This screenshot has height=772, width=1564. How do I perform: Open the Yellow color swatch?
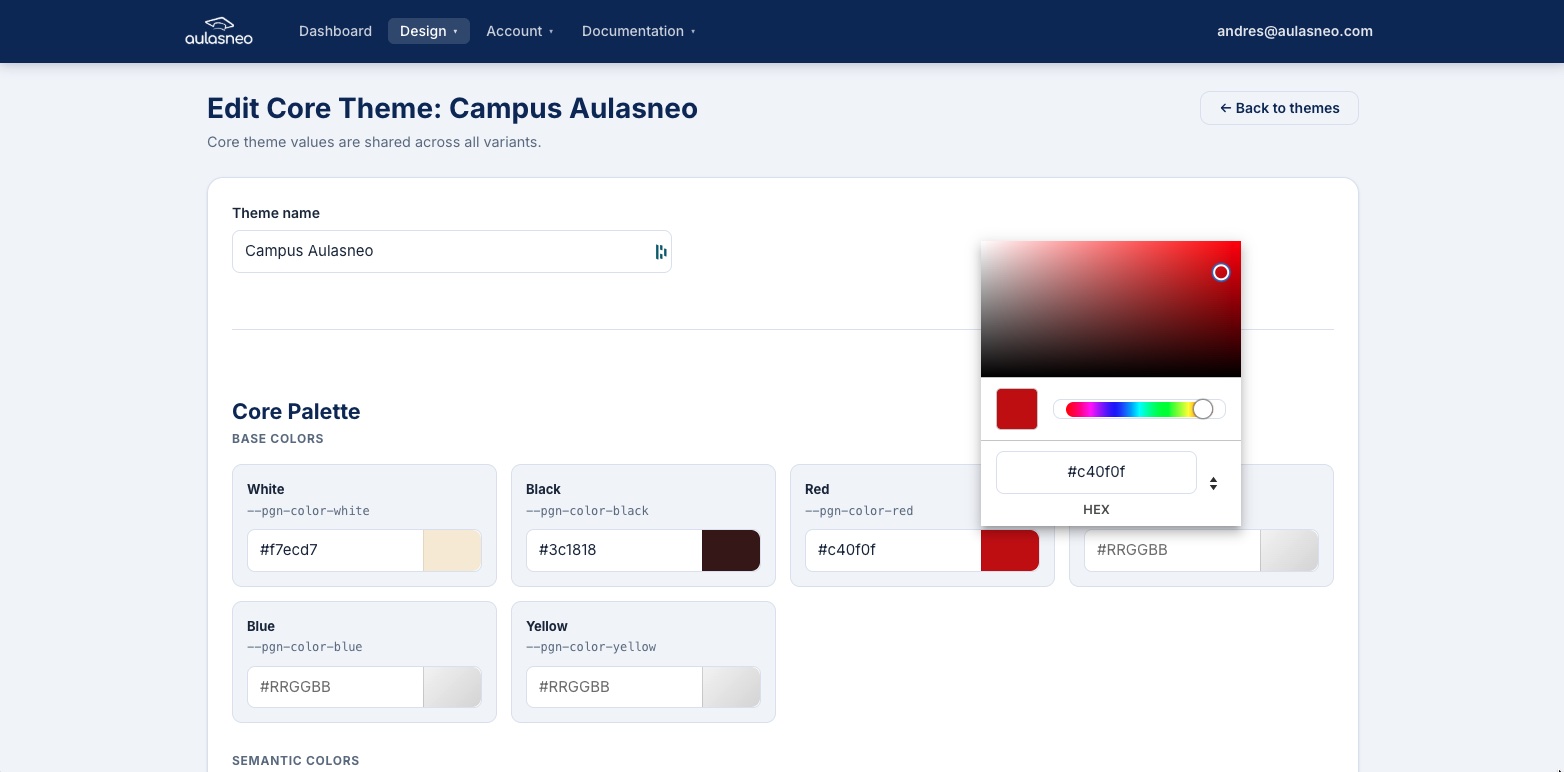[x=731, y=687]
